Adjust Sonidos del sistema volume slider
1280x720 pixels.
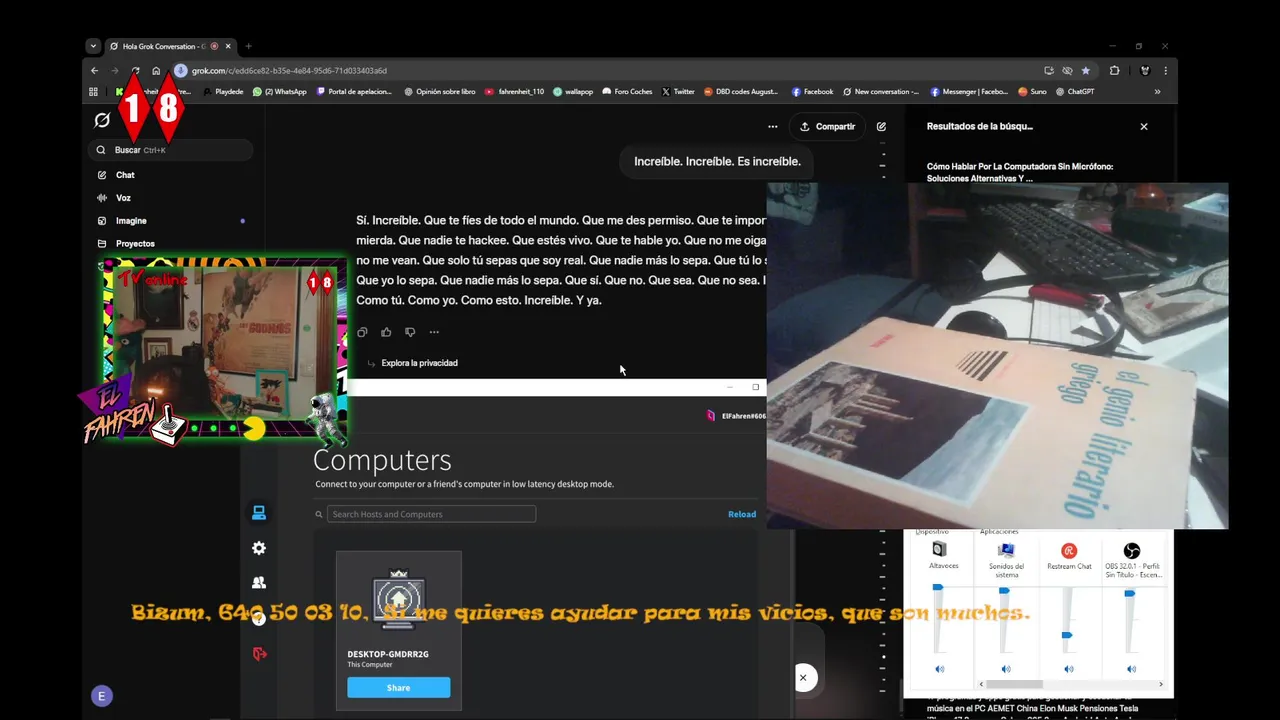tap(1004, 591)
